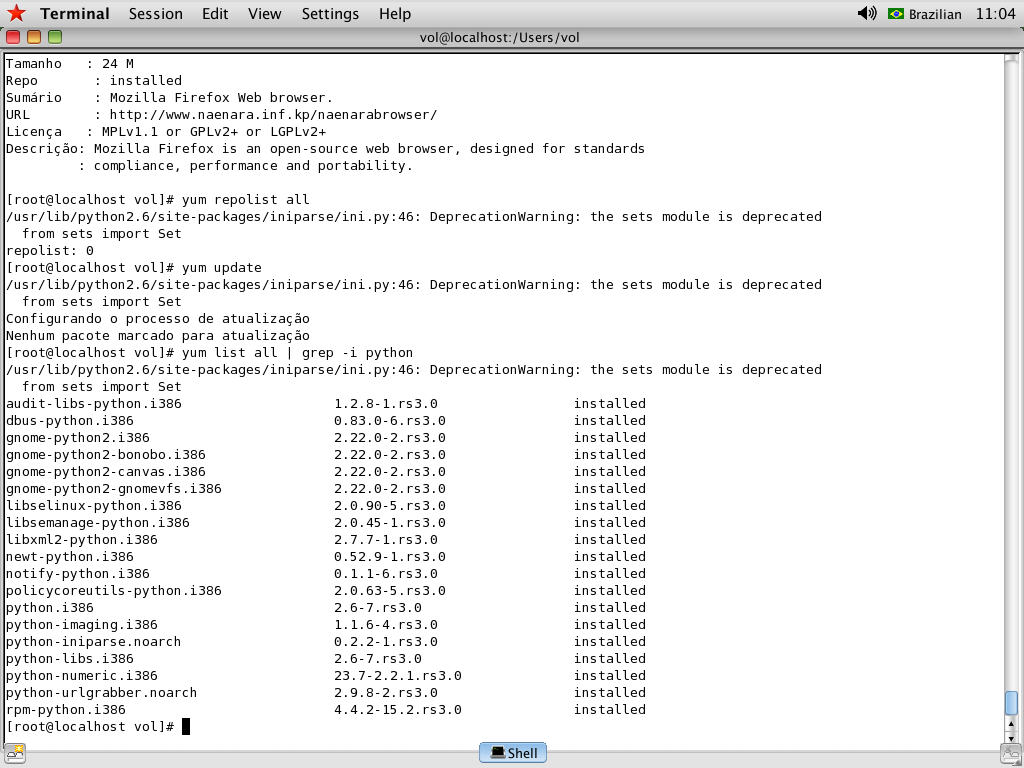Screen dimensions: 1024x768
Task: Open the Help menu
Action: click(x=395, y=14)
